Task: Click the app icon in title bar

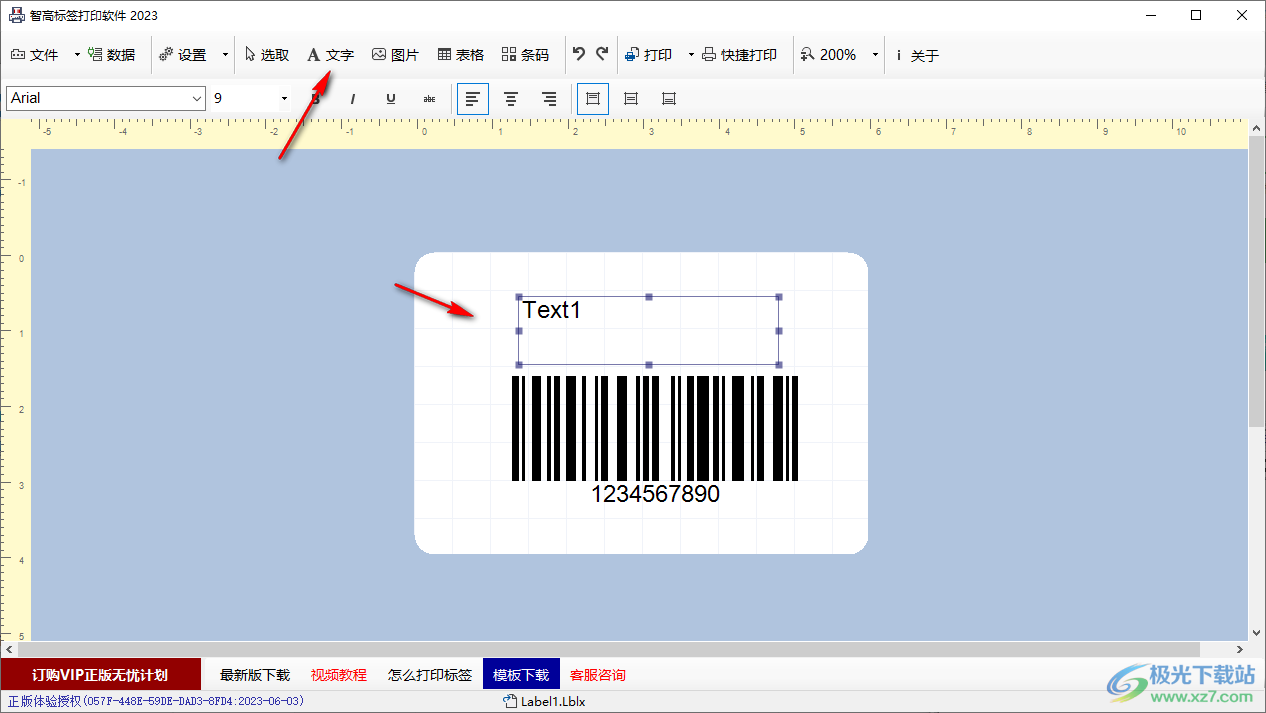Action: [x=16, y=15]
